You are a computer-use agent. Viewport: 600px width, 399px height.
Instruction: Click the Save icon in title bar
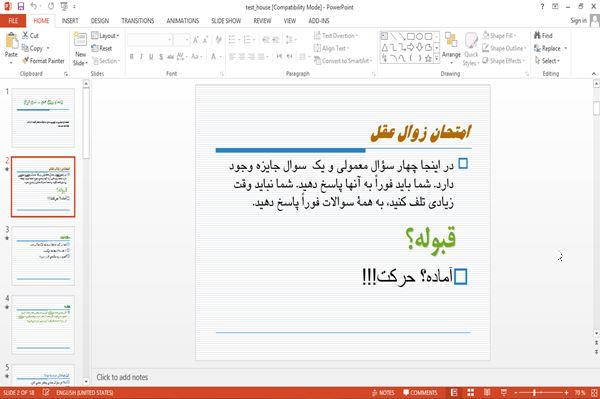click(21, 7)
